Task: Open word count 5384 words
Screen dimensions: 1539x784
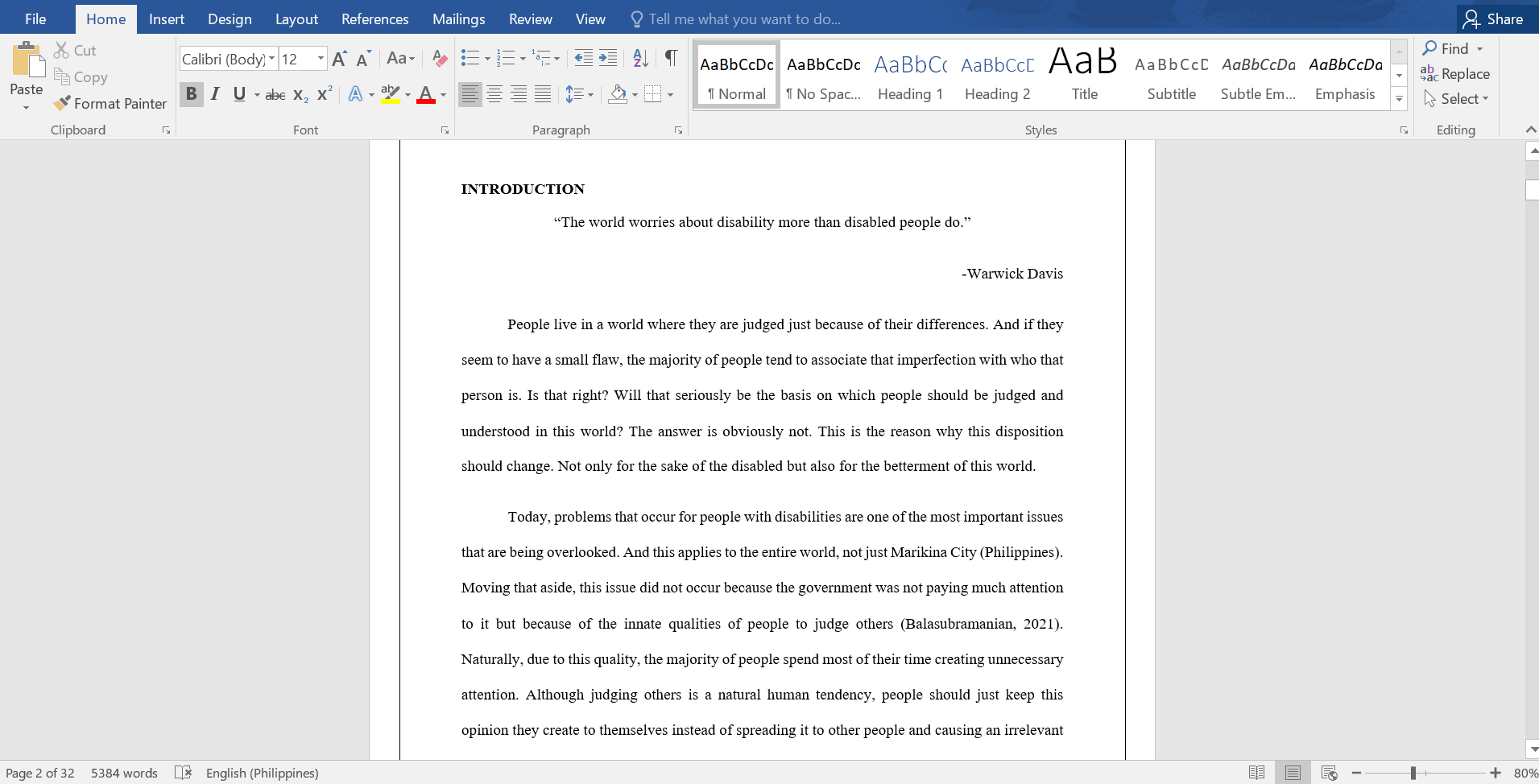Action: (x=124, y=773)
